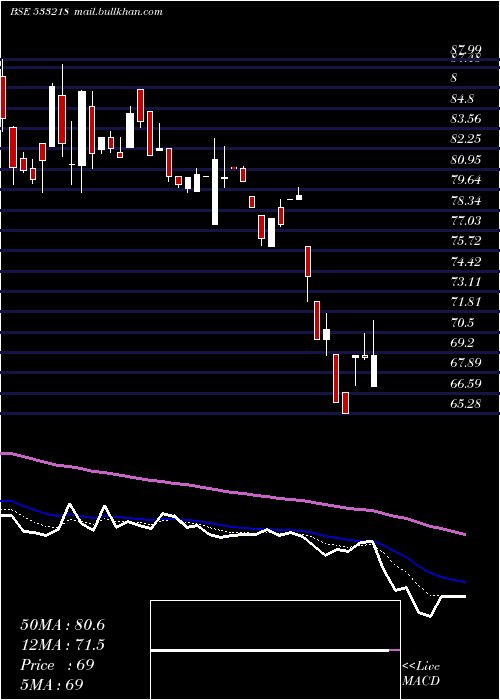Image resolution: width=500 pixels, height=700 pixels.
Task: Click the 75.72 price axis label
Action: [466, 241]
